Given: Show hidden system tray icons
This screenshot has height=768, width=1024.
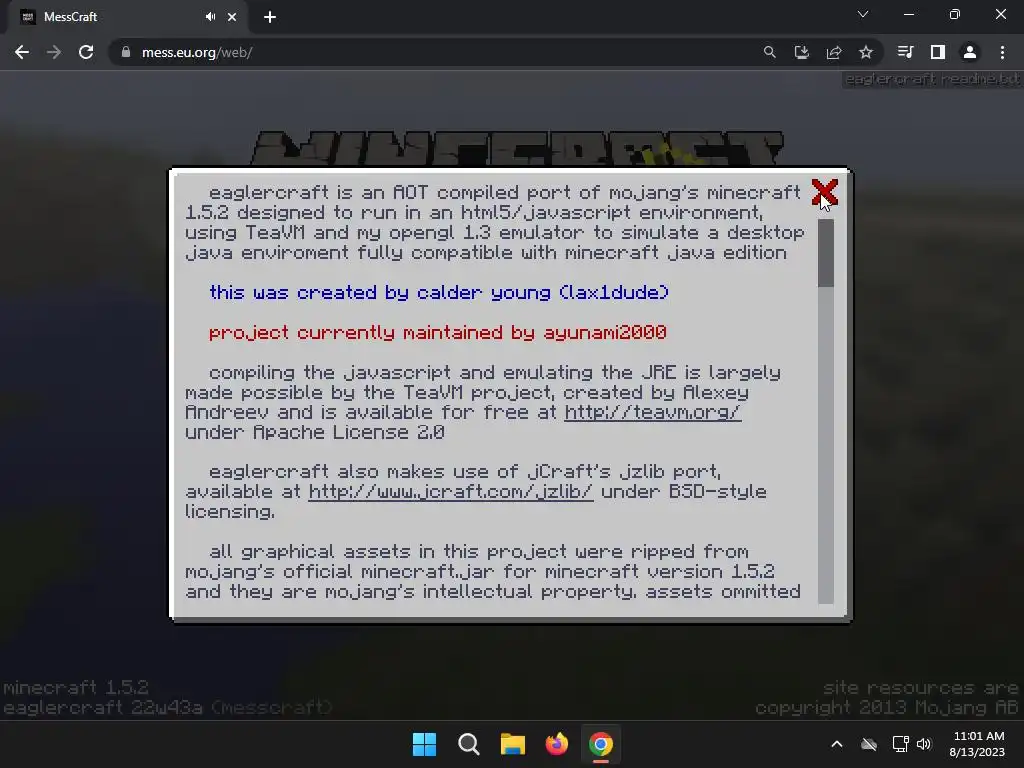Looking at the screenshot, I should coord(837,744).
